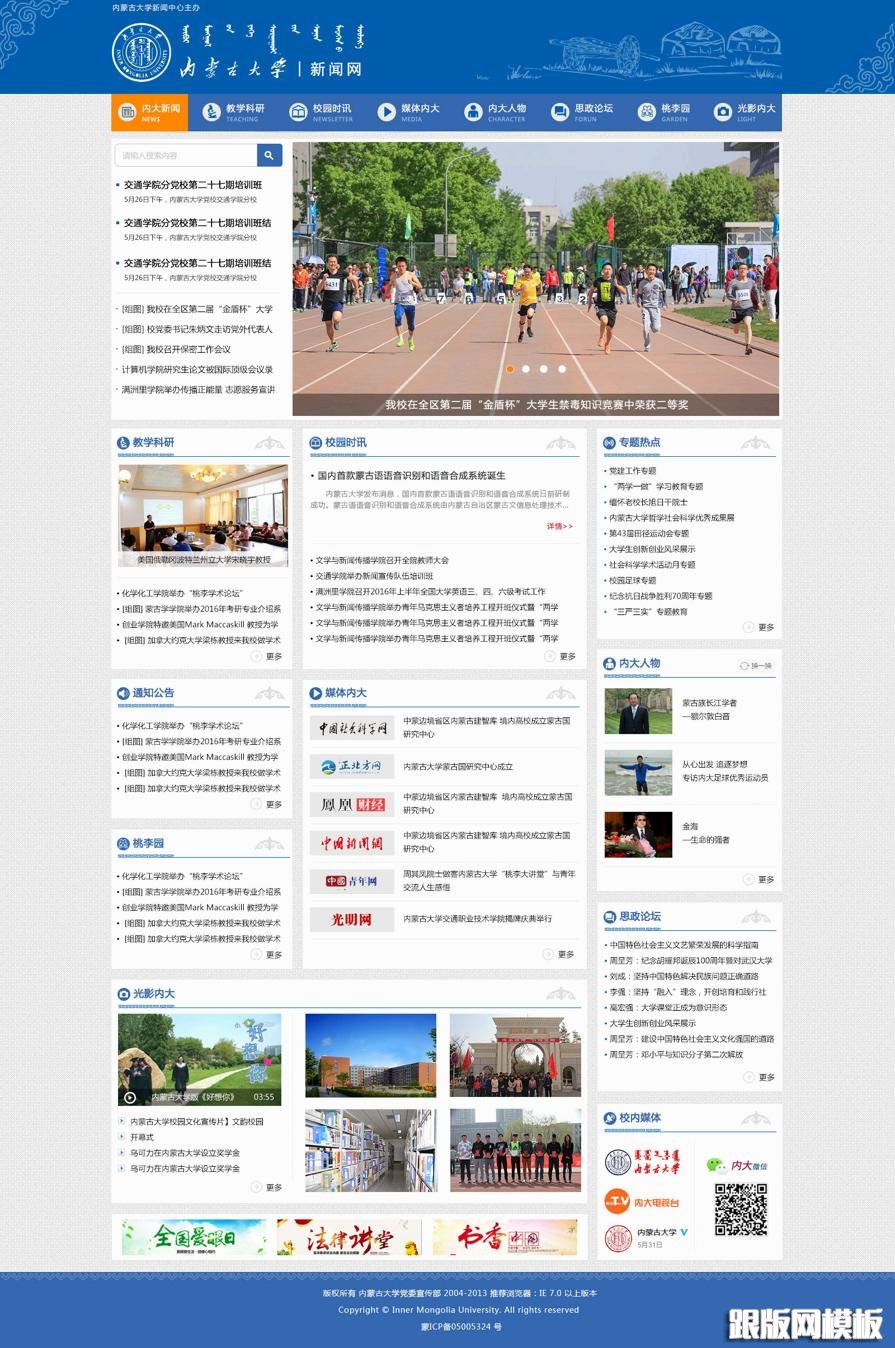Click the QR code image
895x1348 pixels.
point(741,1209)
